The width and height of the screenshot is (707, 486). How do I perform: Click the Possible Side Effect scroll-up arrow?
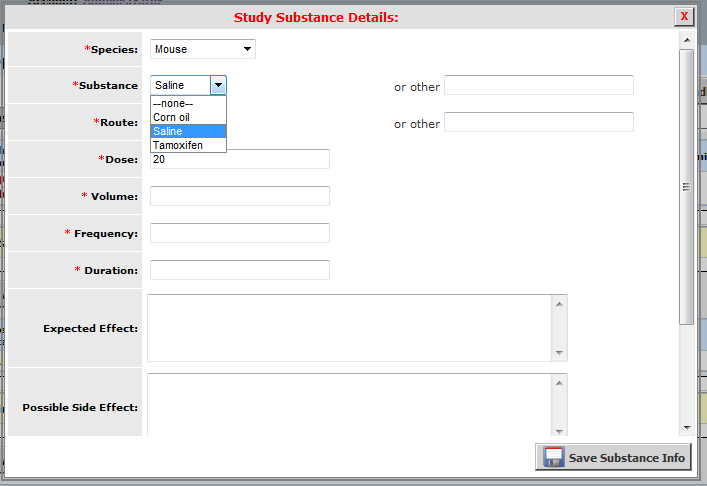(559, 383)
